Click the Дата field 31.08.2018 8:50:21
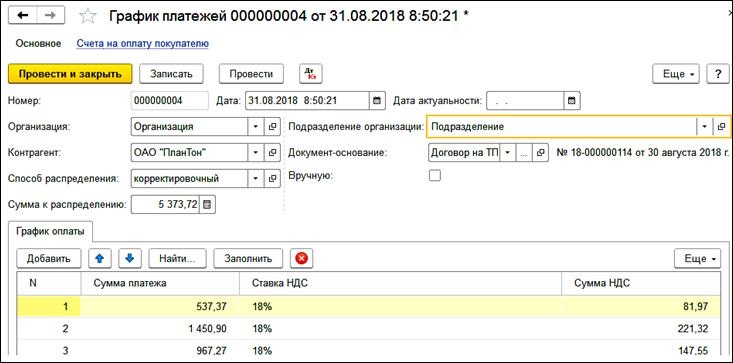Screen dimensions: 733x363 click(x=308, y=100)
